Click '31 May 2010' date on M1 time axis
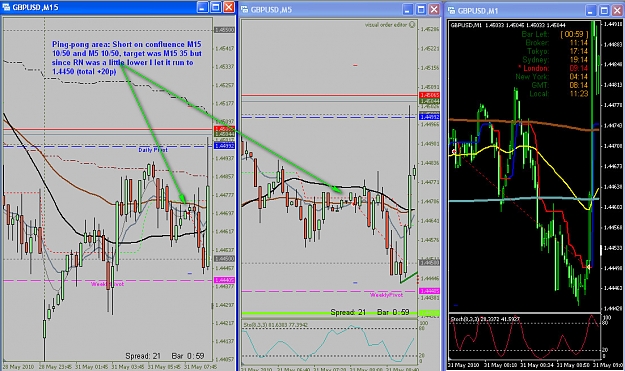 pos(464,365)
